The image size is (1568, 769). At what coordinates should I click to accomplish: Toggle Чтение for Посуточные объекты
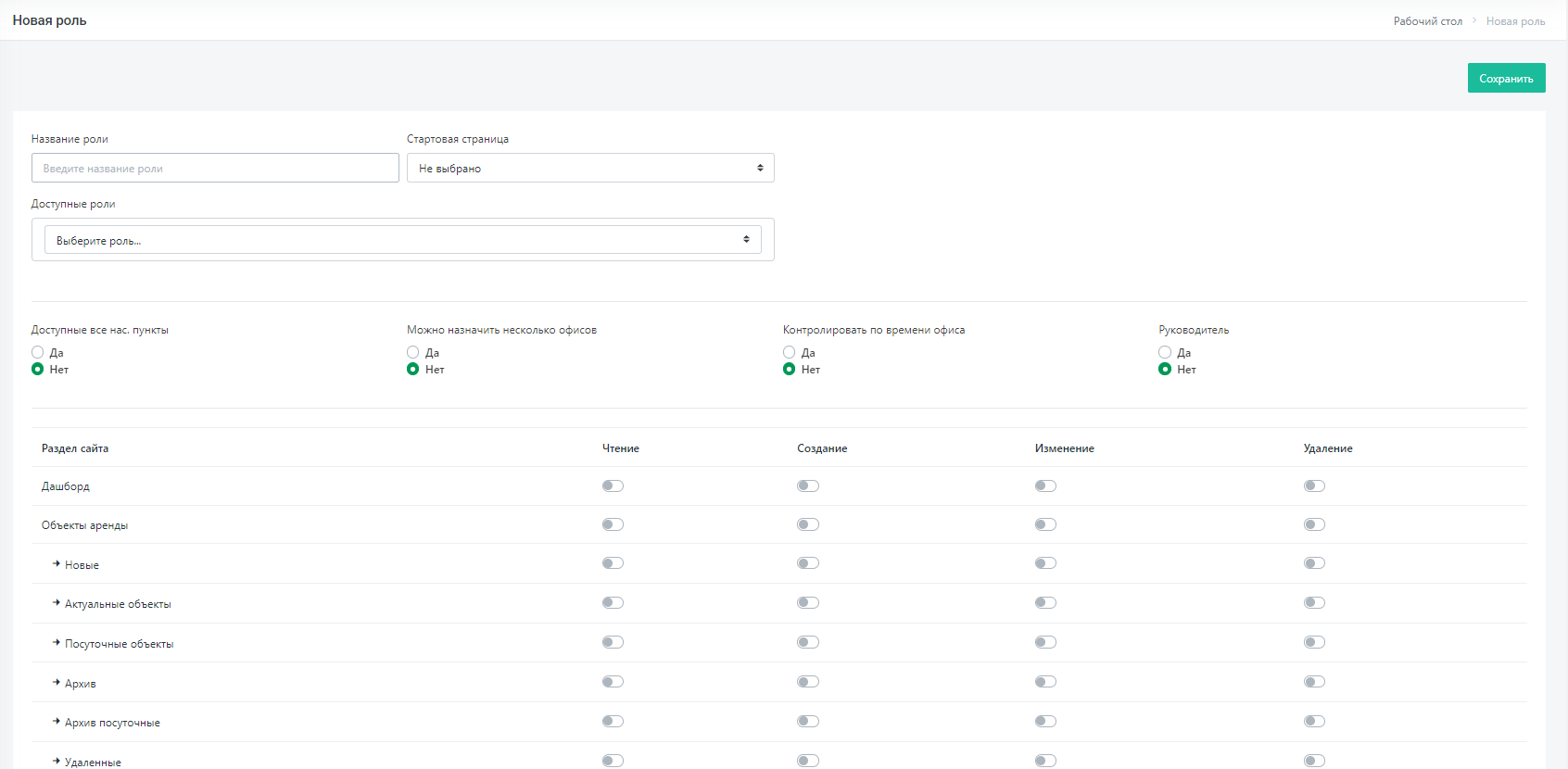(x=613, y=642)
